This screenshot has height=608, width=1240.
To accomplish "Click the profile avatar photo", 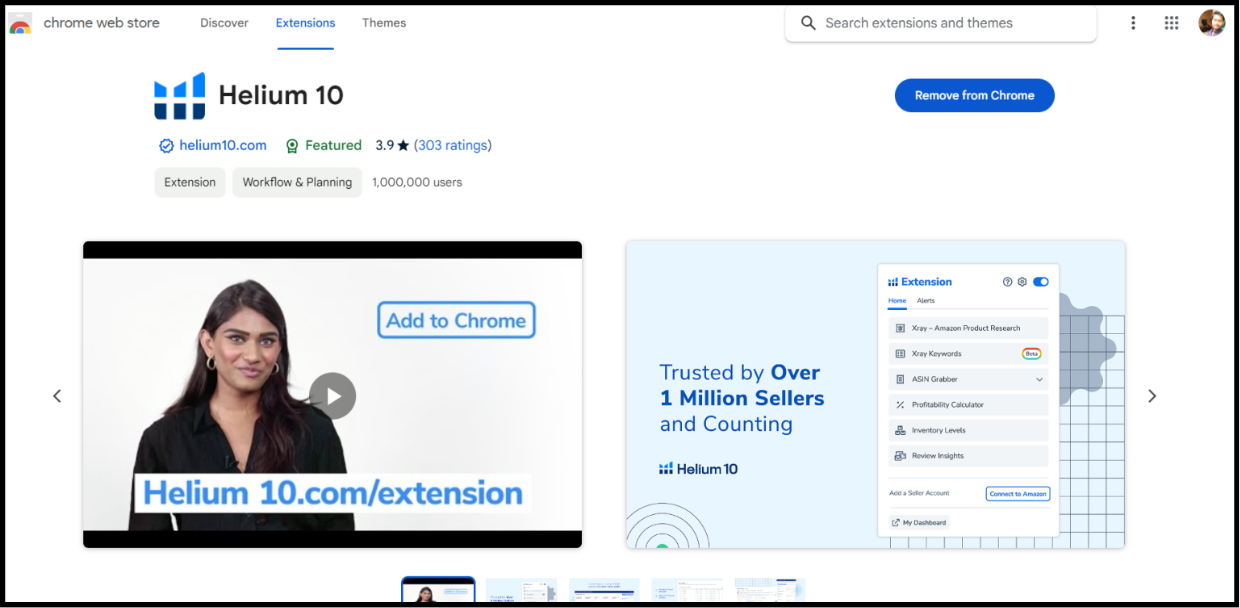I will (x=1211, y=21).
